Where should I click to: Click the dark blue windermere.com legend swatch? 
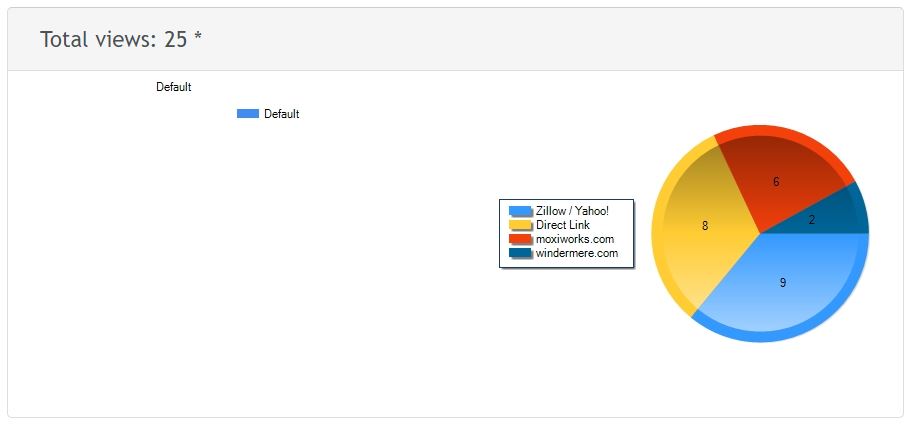pyautogui.click(x=520, y=253)
